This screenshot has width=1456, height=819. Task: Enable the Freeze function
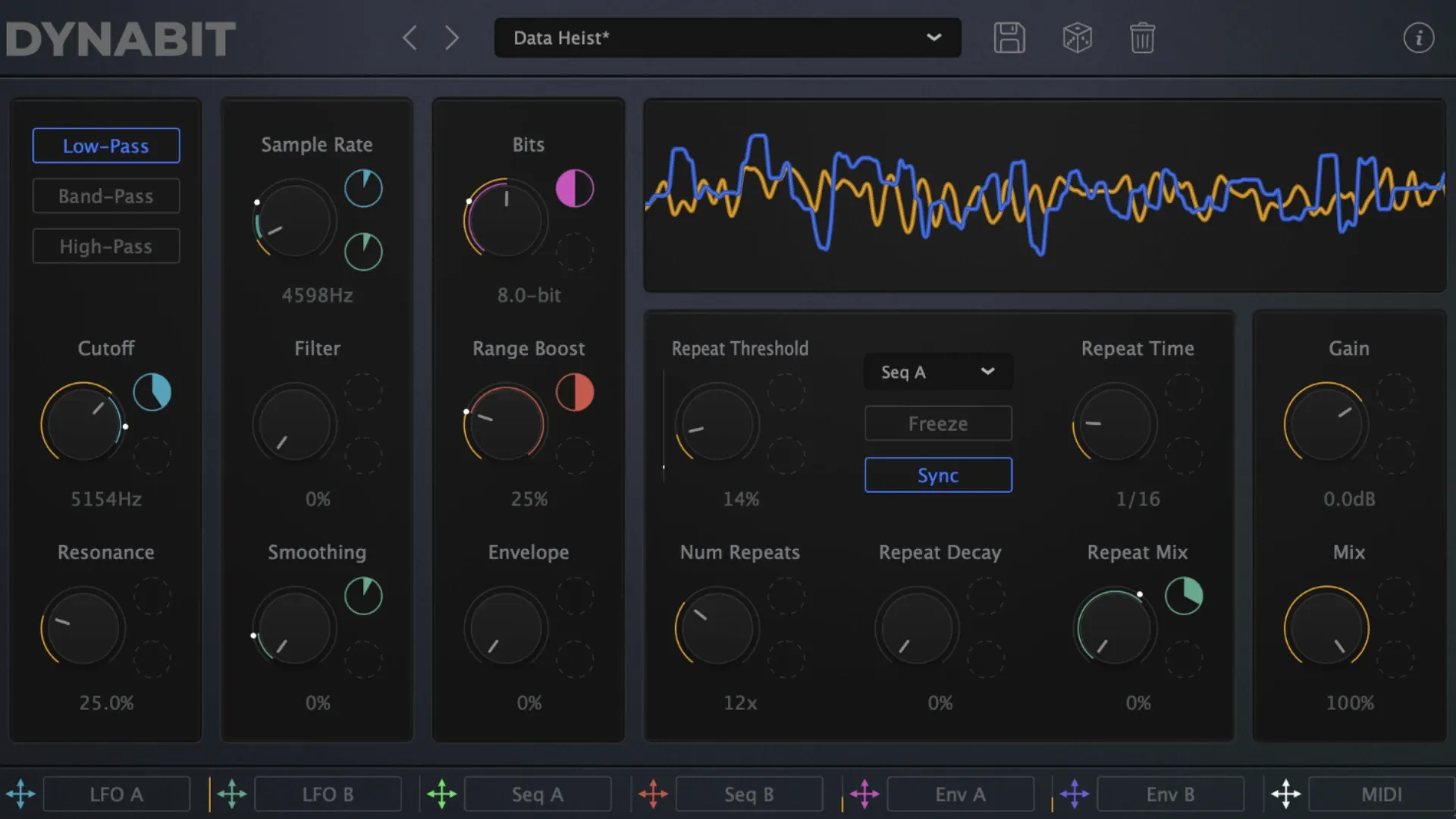coord(937,423)
